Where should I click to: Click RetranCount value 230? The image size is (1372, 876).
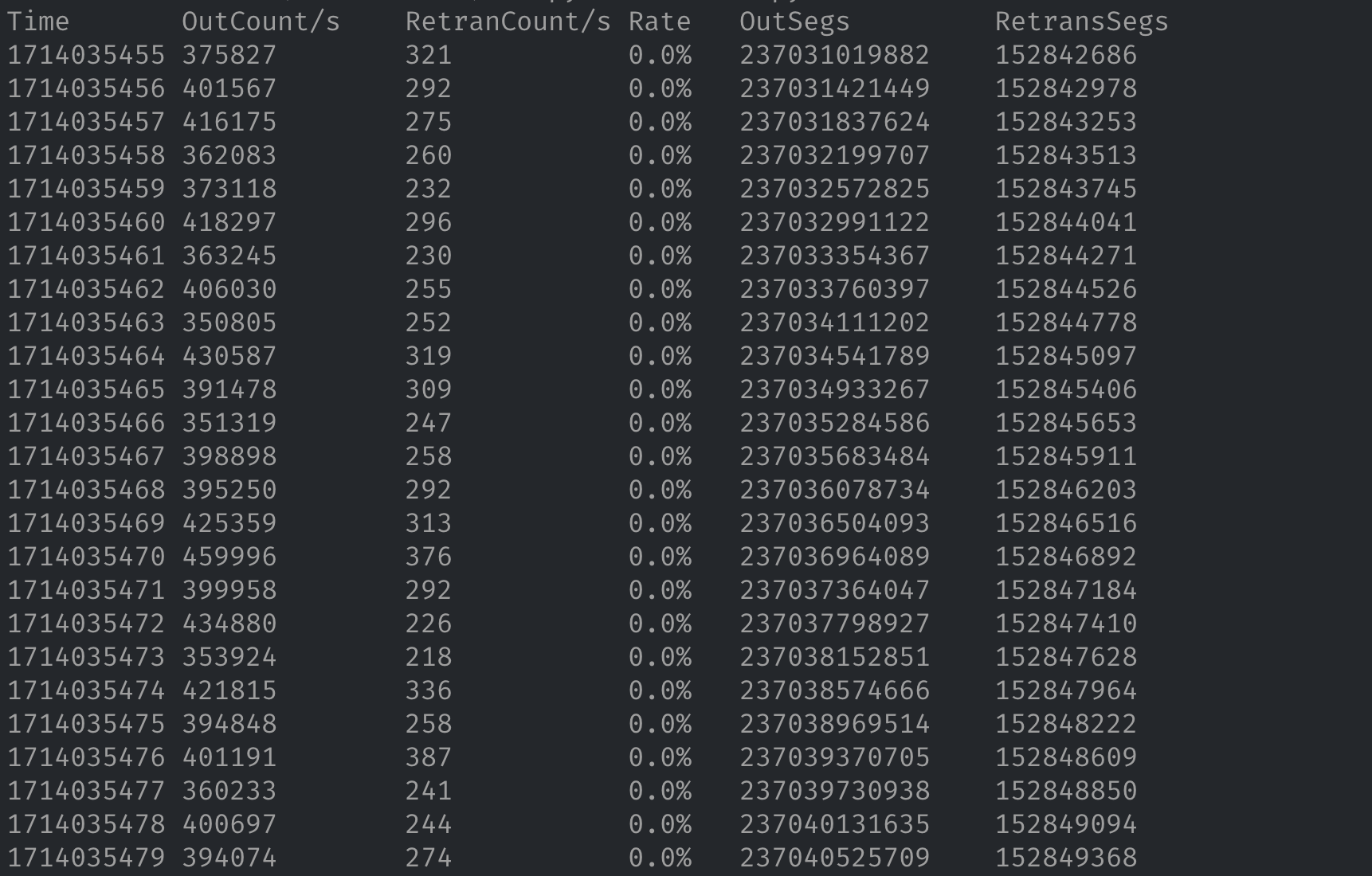(x=429, y=256)
